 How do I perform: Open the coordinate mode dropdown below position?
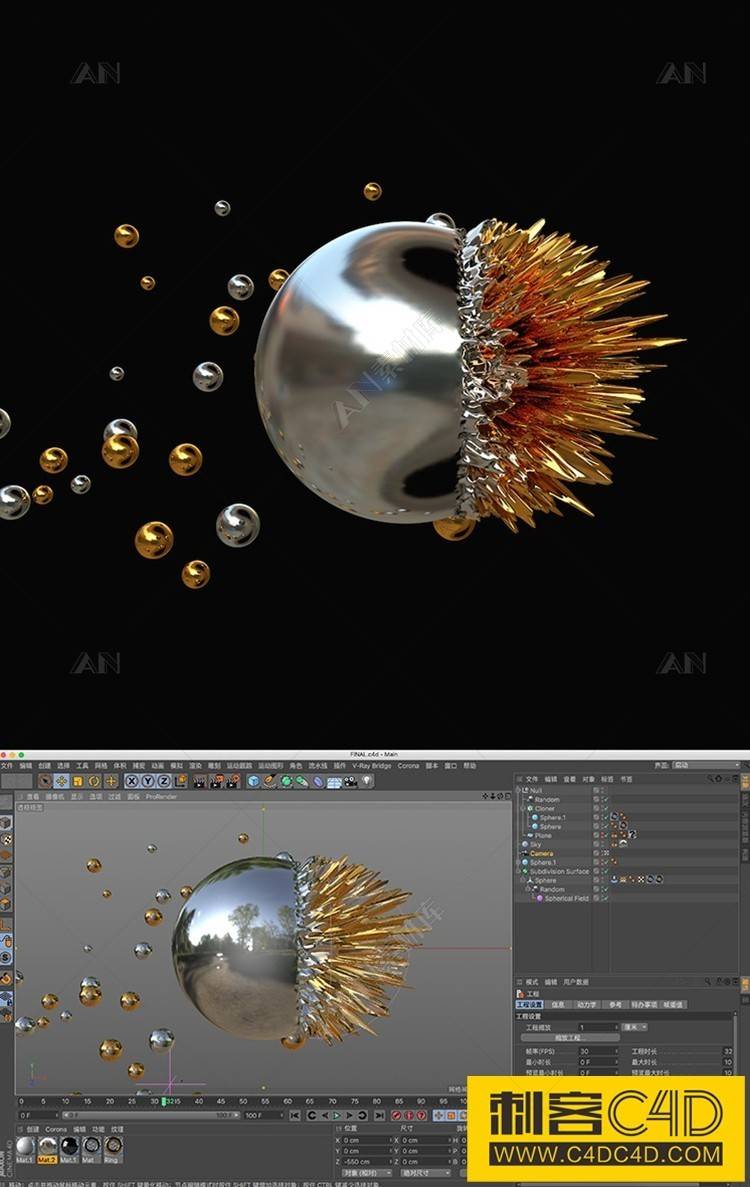[x=366, y=1173]
